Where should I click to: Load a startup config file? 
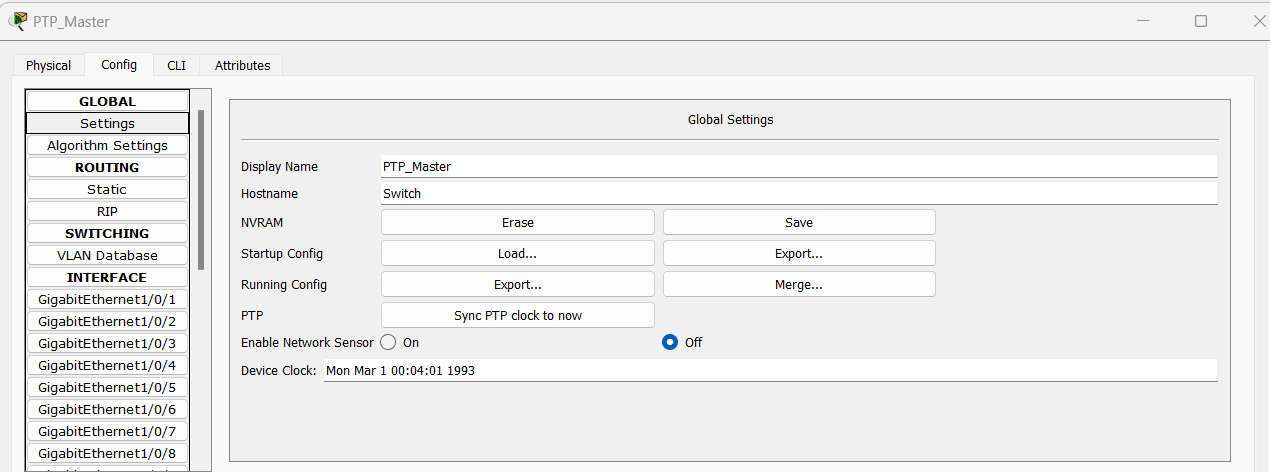point(517,253)
